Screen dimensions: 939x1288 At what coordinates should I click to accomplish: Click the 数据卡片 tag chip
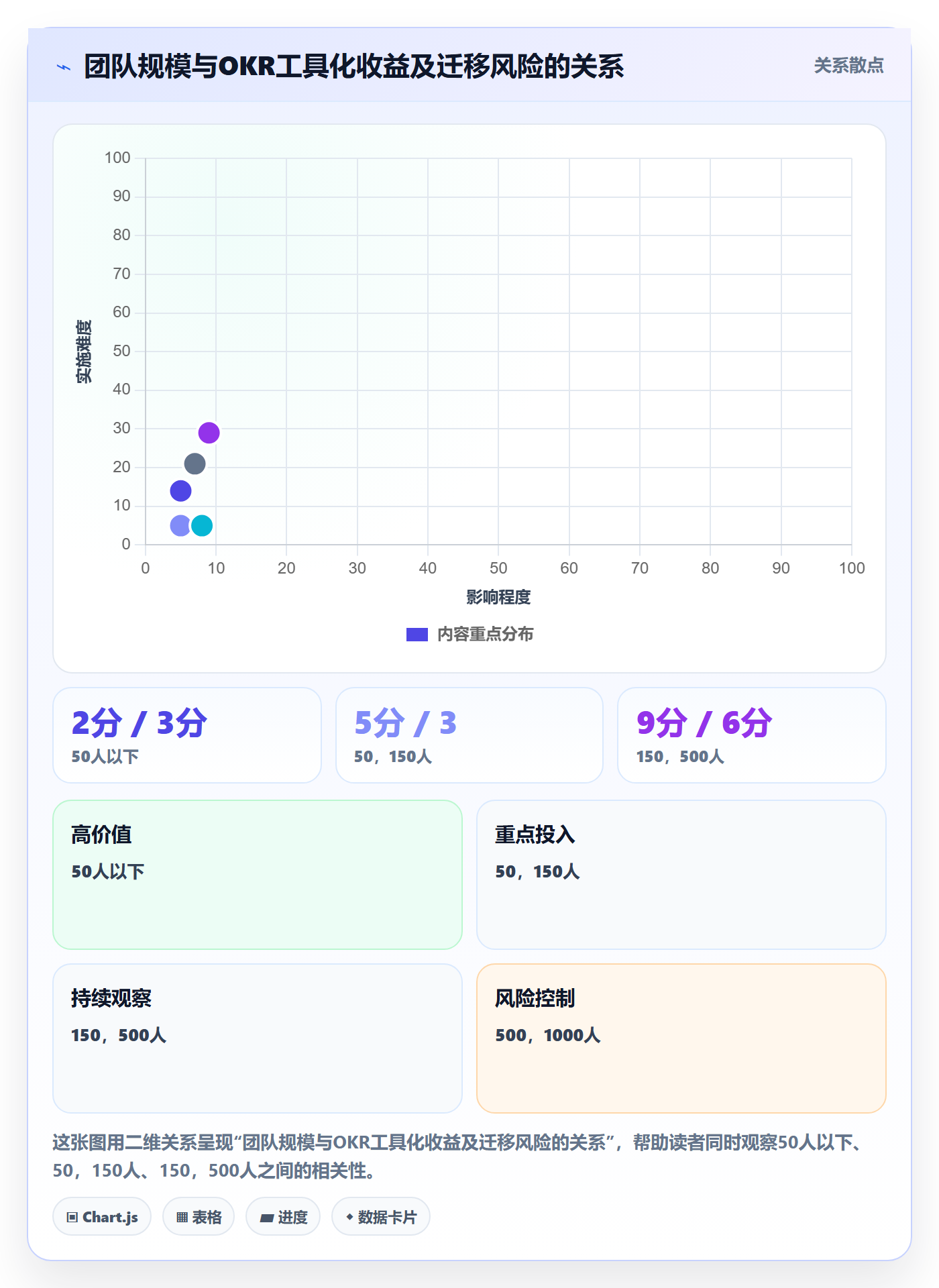381,1217
